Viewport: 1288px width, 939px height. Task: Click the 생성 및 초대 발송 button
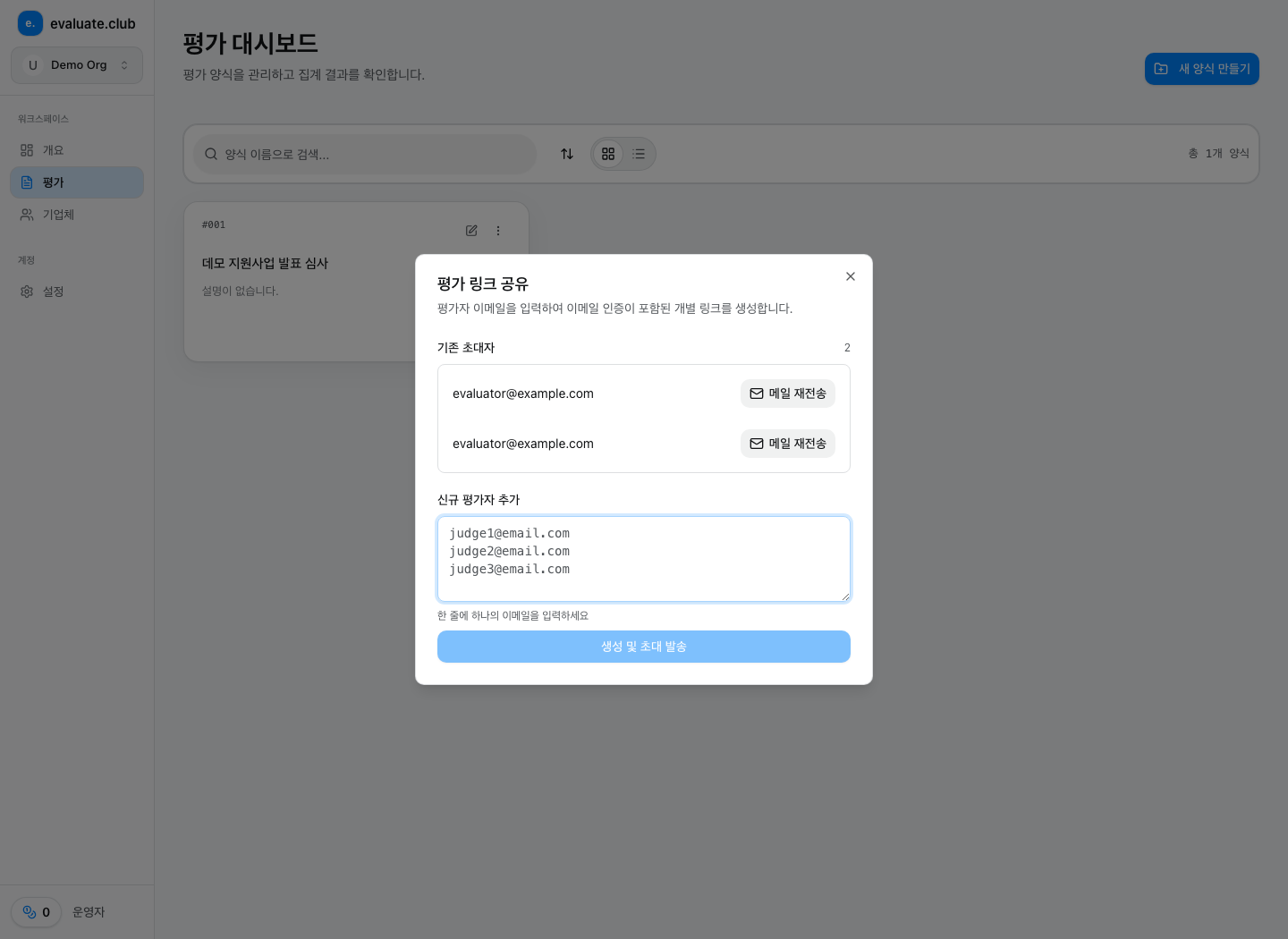(x=644, y=647)
